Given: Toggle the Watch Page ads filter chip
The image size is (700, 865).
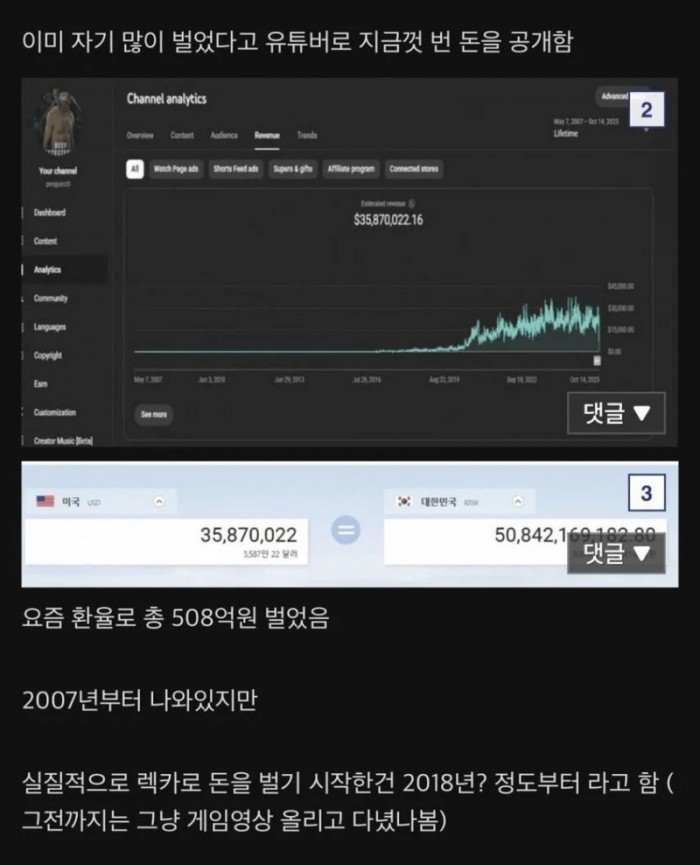Looking at the screenshot, I should [176, 169].
